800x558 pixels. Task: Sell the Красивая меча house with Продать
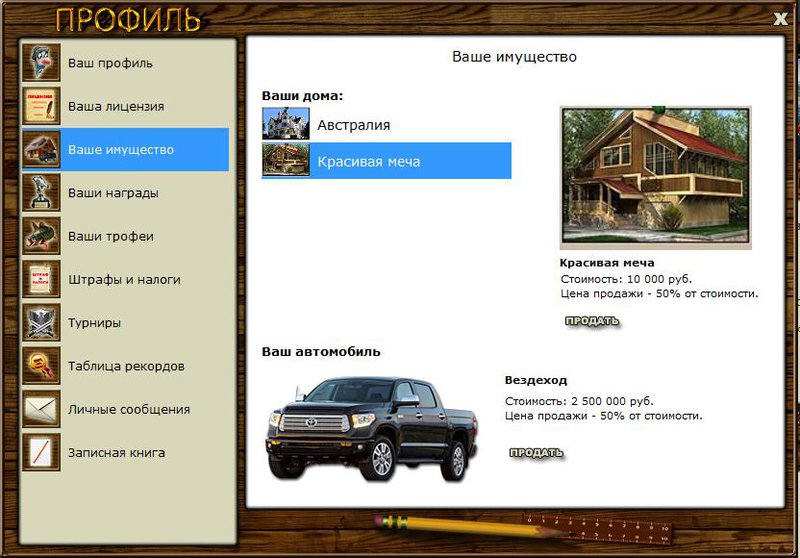tap(592, 321)
